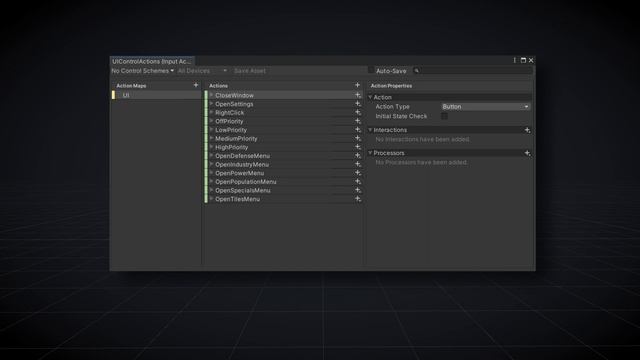Select the OpenSettings action row
The image size is (640, 360).
[284, 104]
